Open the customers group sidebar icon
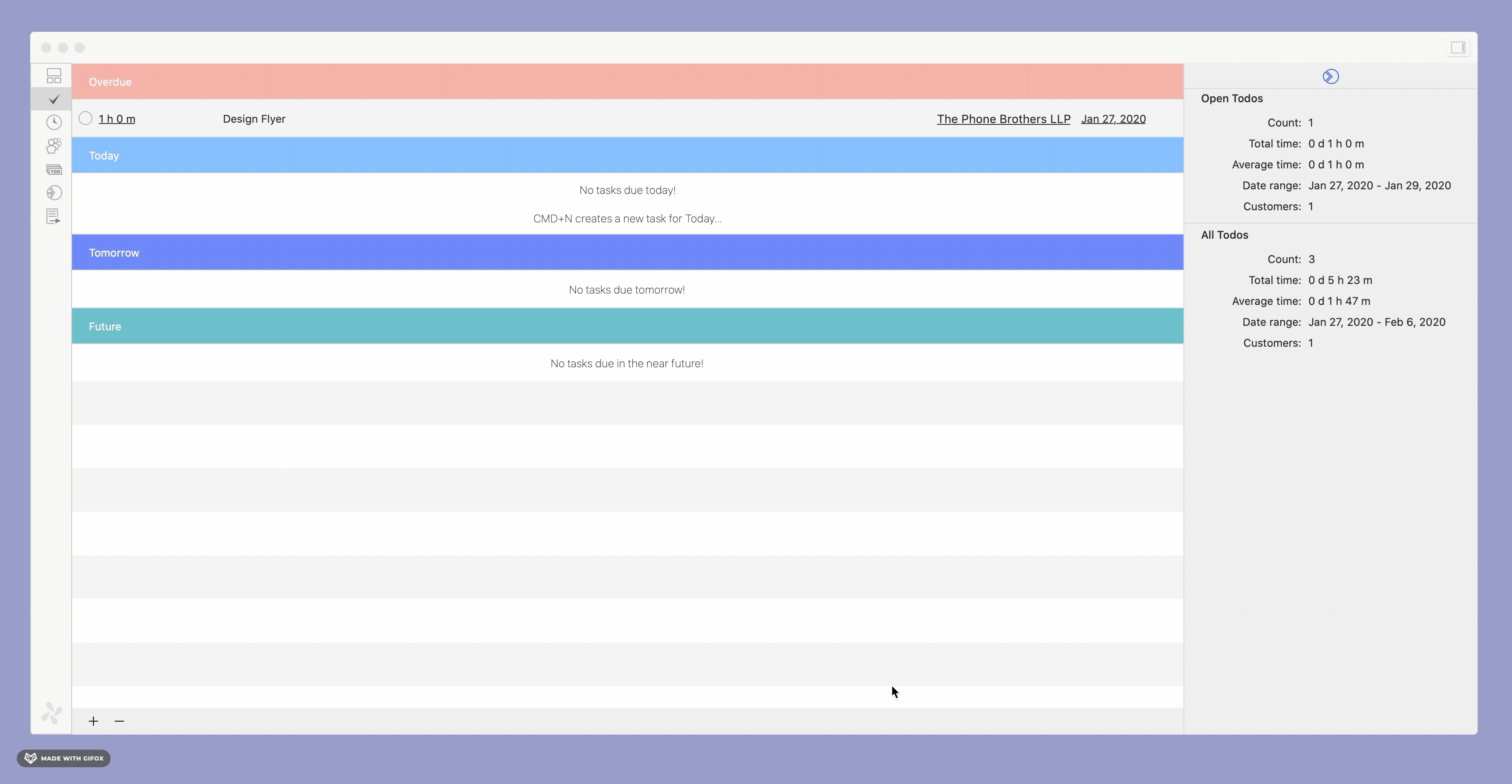 pos(54,145)
